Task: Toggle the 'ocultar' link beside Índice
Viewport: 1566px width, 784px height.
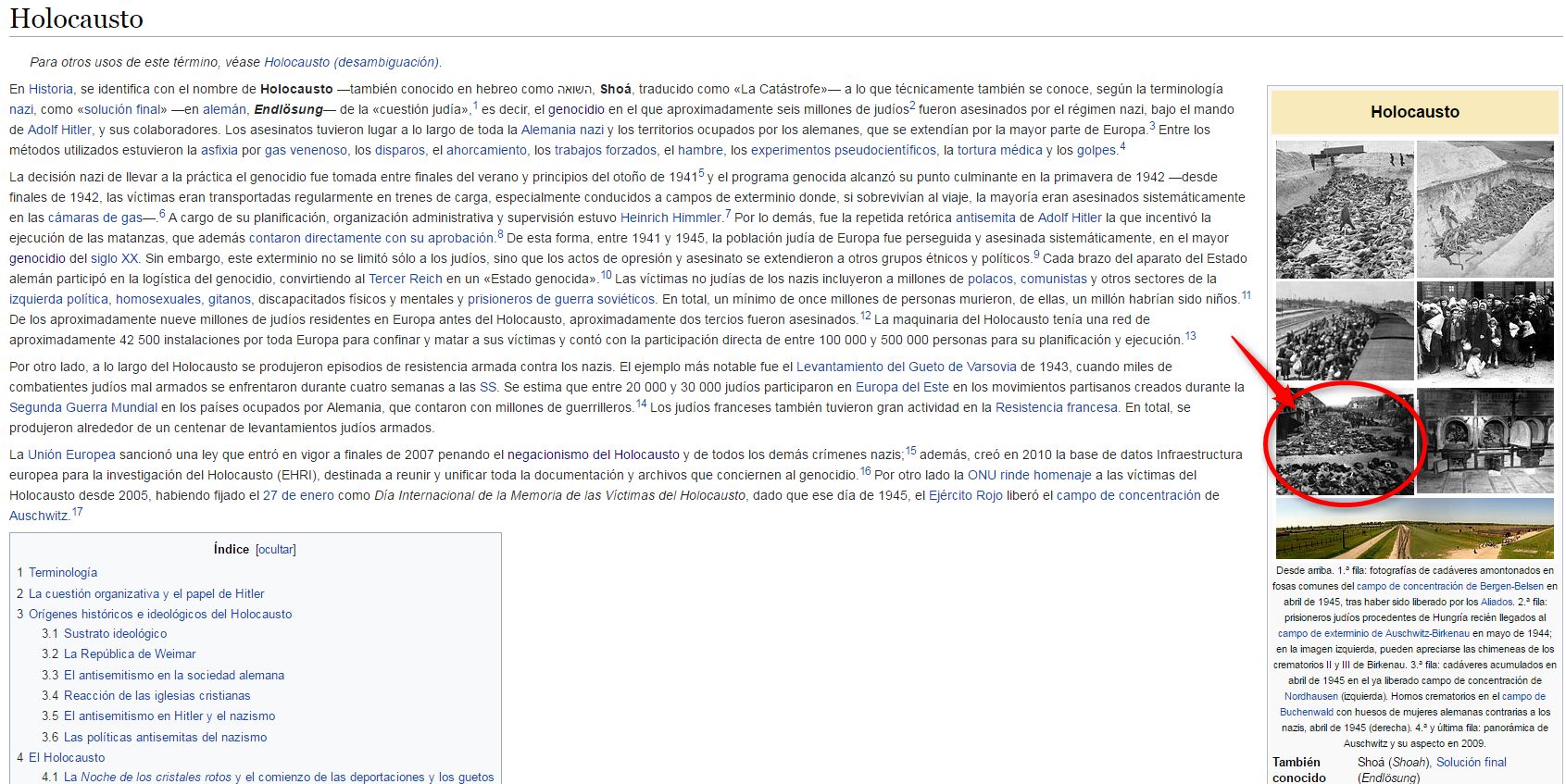Action: pyautogui.click(x=276, y=550)
